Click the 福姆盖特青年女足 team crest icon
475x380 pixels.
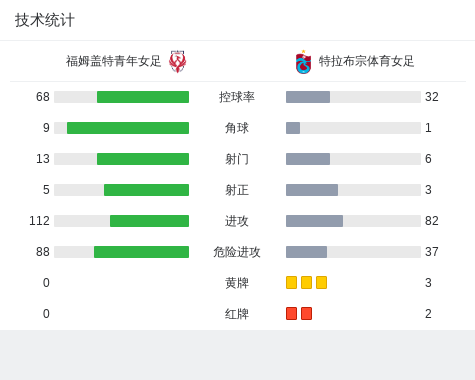(x=177, y=61)
